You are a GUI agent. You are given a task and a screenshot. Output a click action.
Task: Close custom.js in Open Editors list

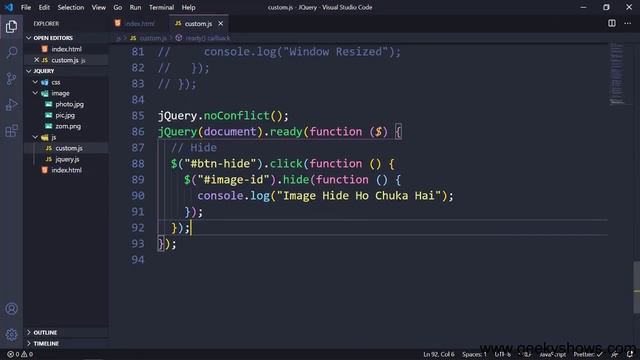pos(36,60)
